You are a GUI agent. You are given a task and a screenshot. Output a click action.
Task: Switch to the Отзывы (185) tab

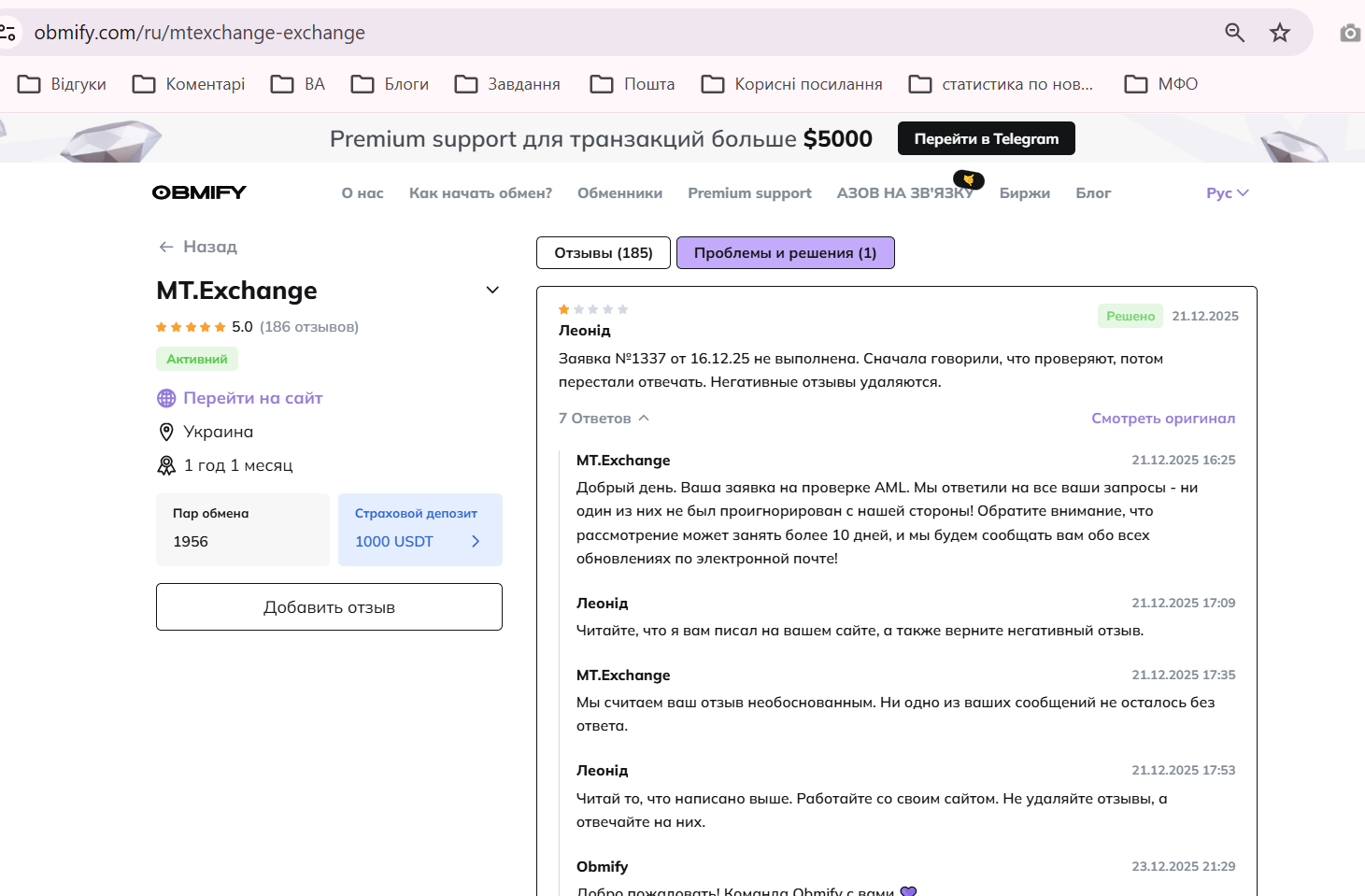coord(604,253)
